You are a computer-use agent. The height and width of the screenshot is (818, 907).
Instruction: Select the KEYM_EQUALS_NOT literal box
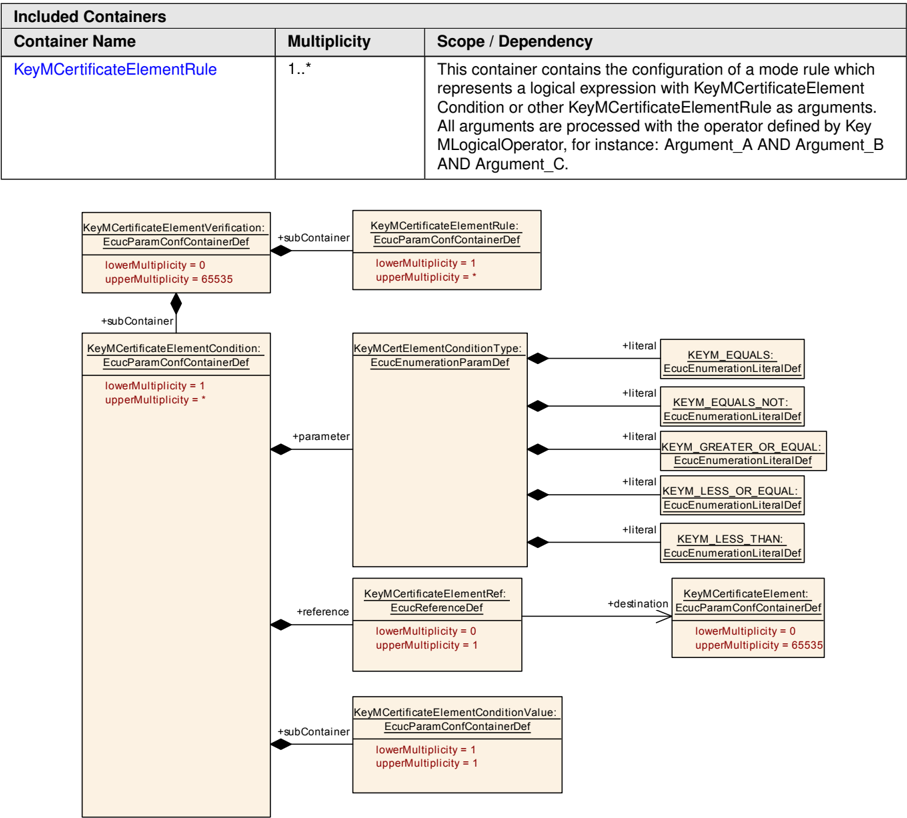(x=732, y=407)
